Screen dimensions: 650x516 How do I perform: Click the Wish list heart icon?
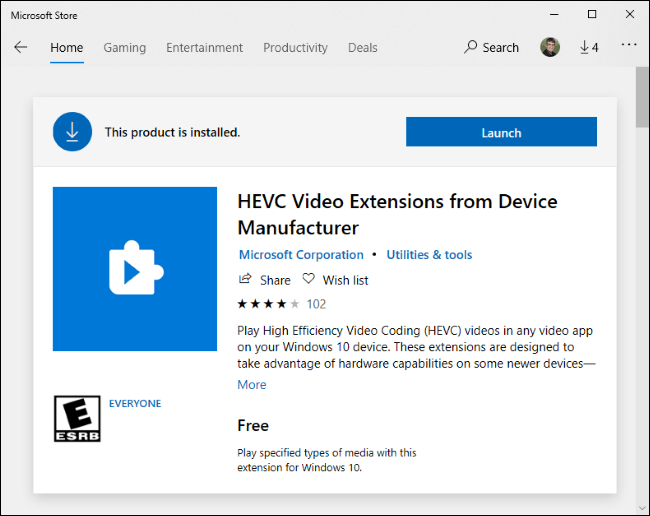309,279
